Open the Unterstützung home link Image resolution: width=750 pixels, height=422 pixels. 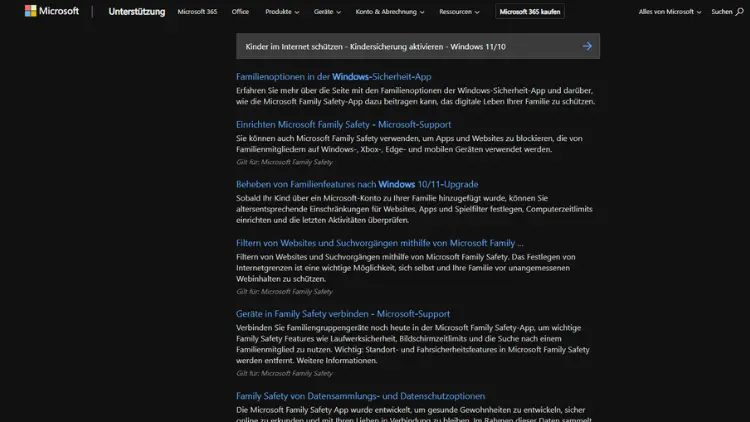click(x=137, y=11)
